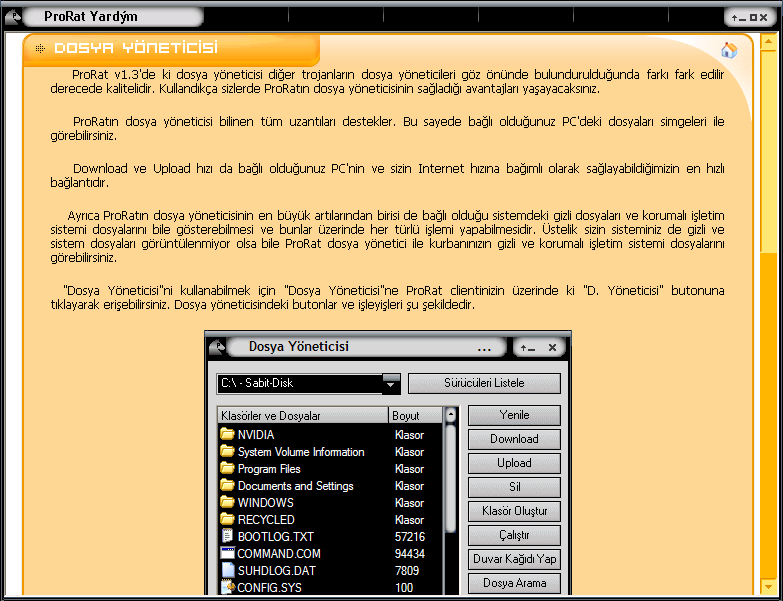This screenshot has width=783, height=601.
Task: Click the ProRat logo in the ProRat Yardým title bar
Action: click(14, 16)
